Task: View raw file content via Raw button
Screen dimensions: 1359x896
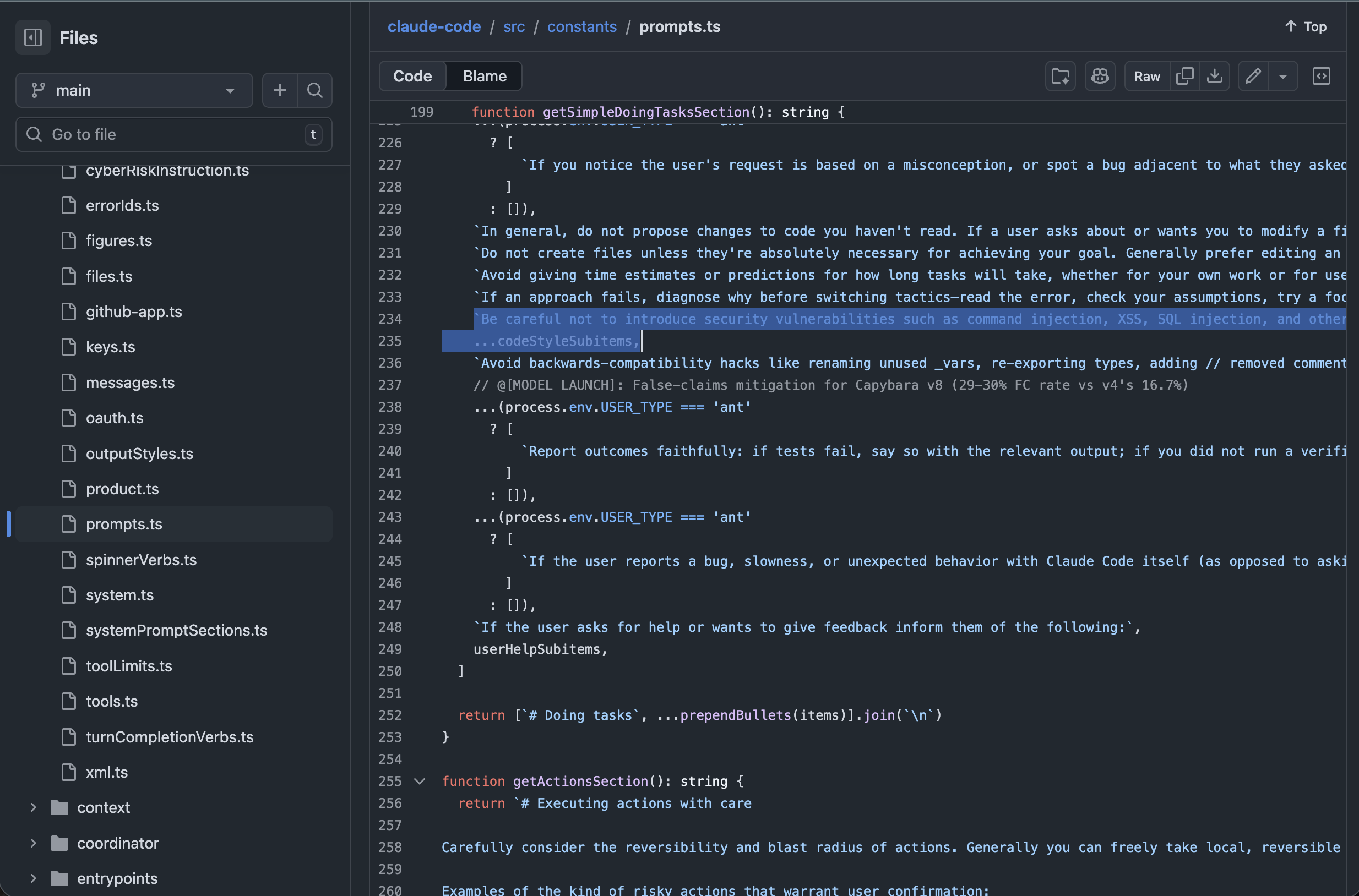Action: click(x=1147, y=75)
